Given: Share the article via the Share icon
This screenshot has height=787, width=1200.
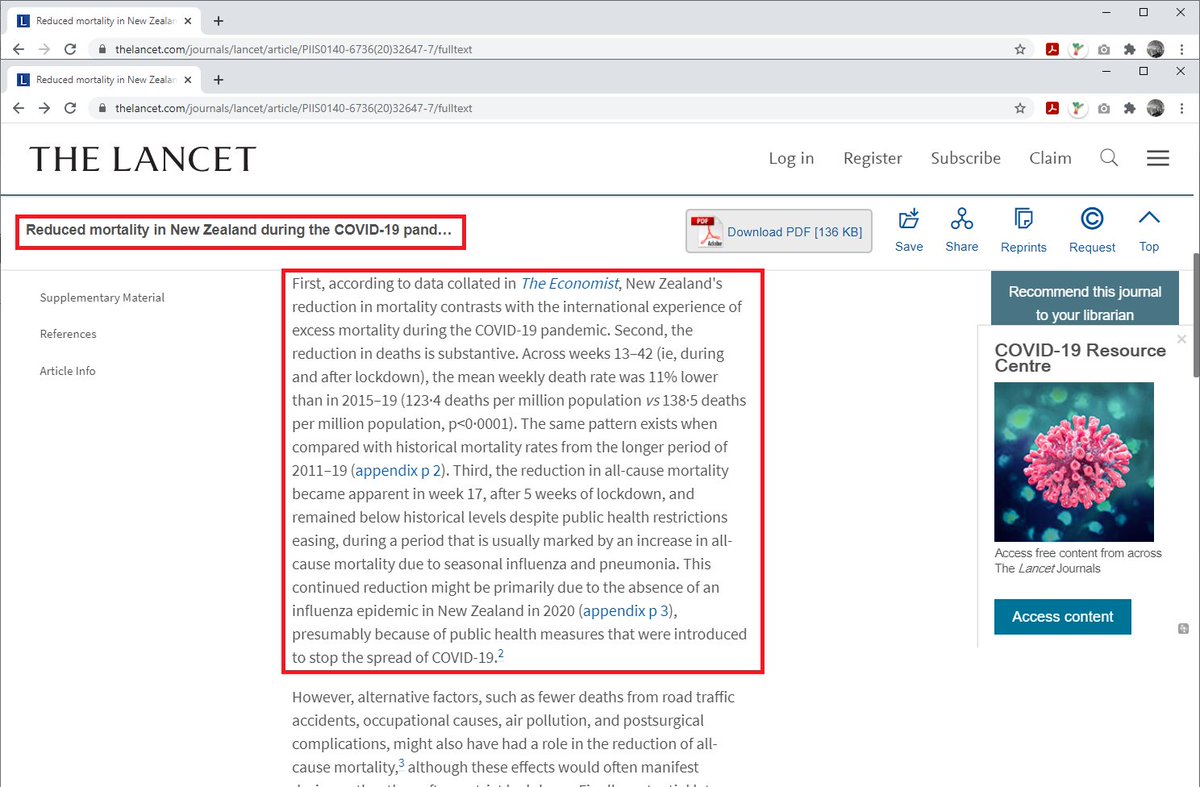Looking at the screenshot, I should 962,230.
